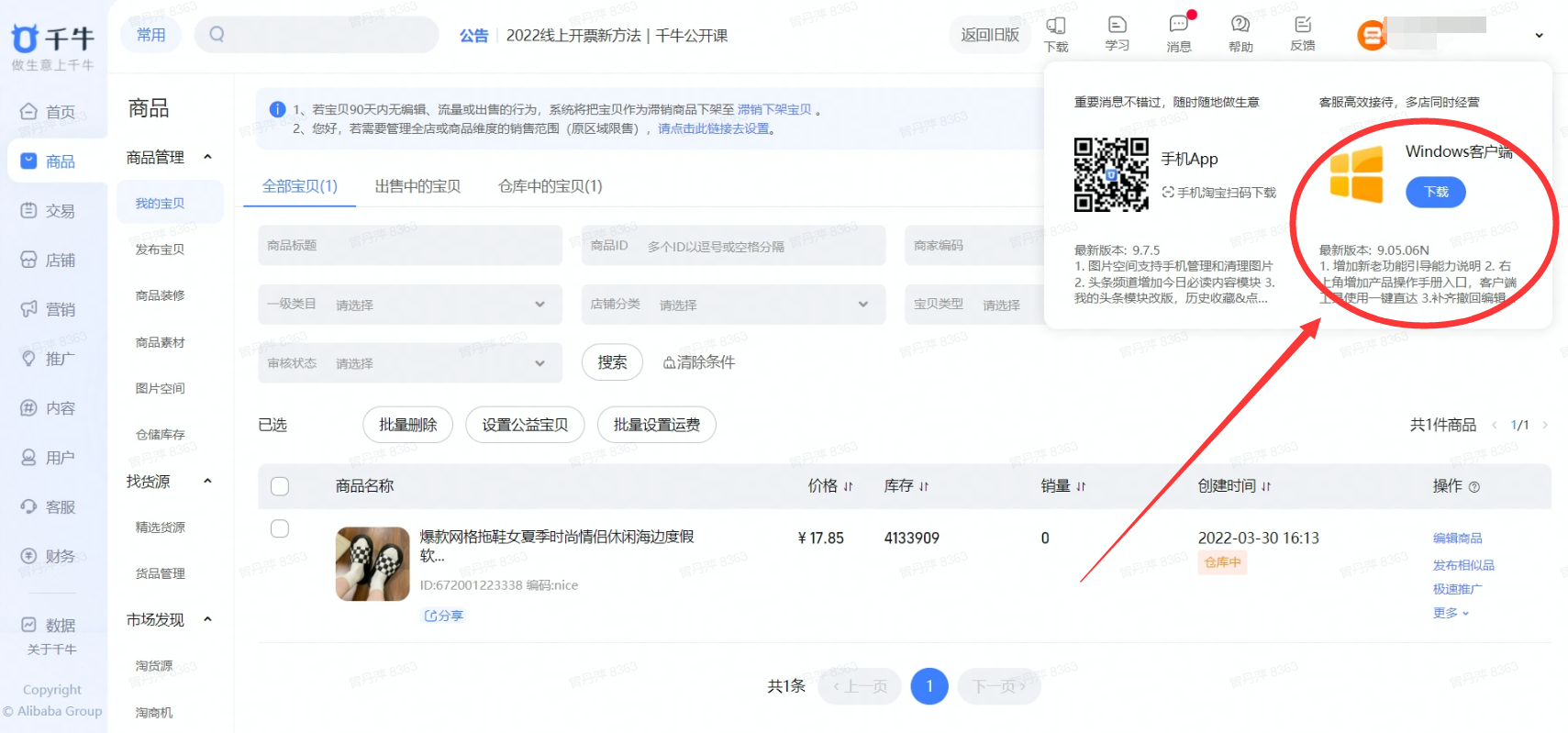
Task: Click the Windows client logo icon
Action: [1357, 174]
